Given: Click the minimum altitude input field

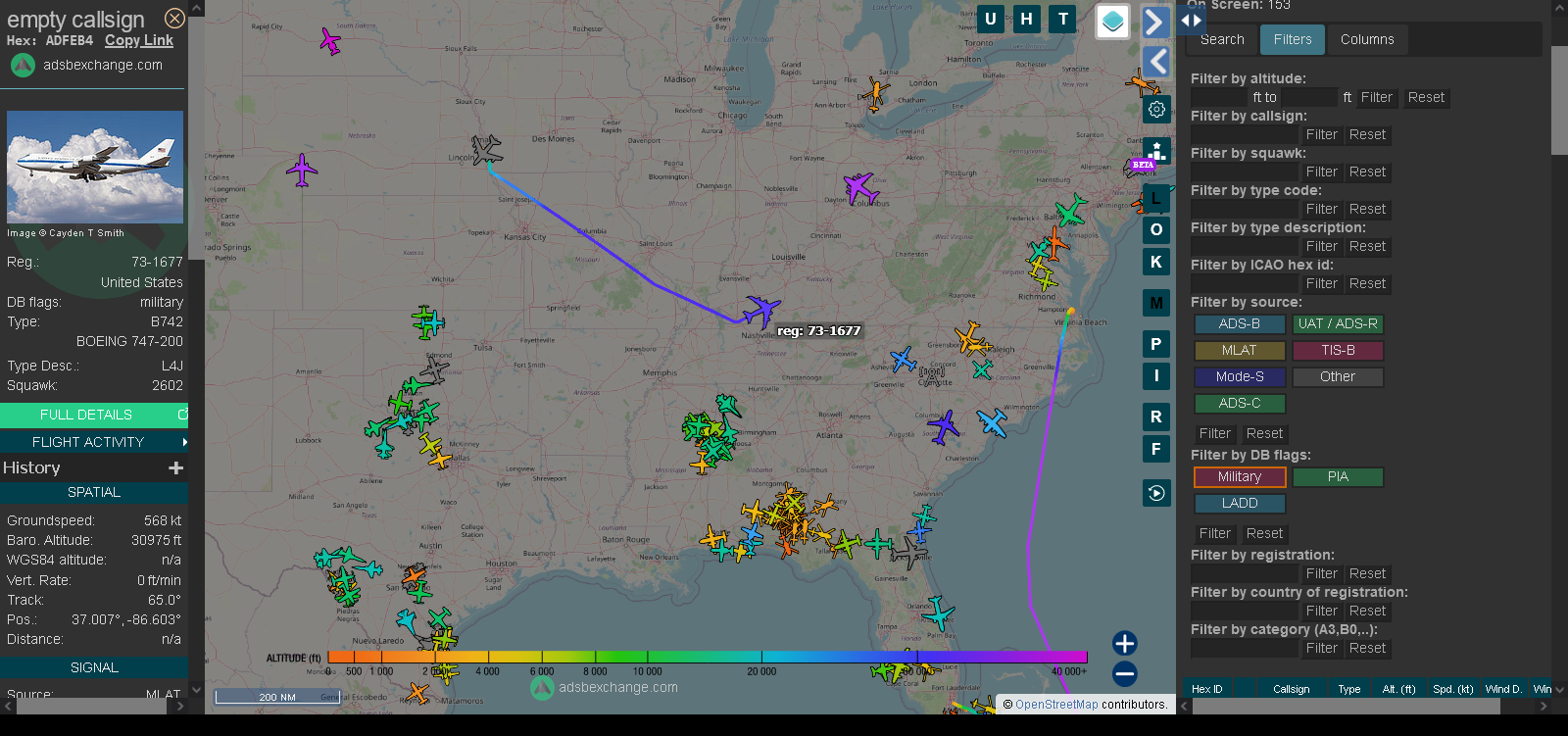Looking at the screenshot, I should click(1220, 97).
